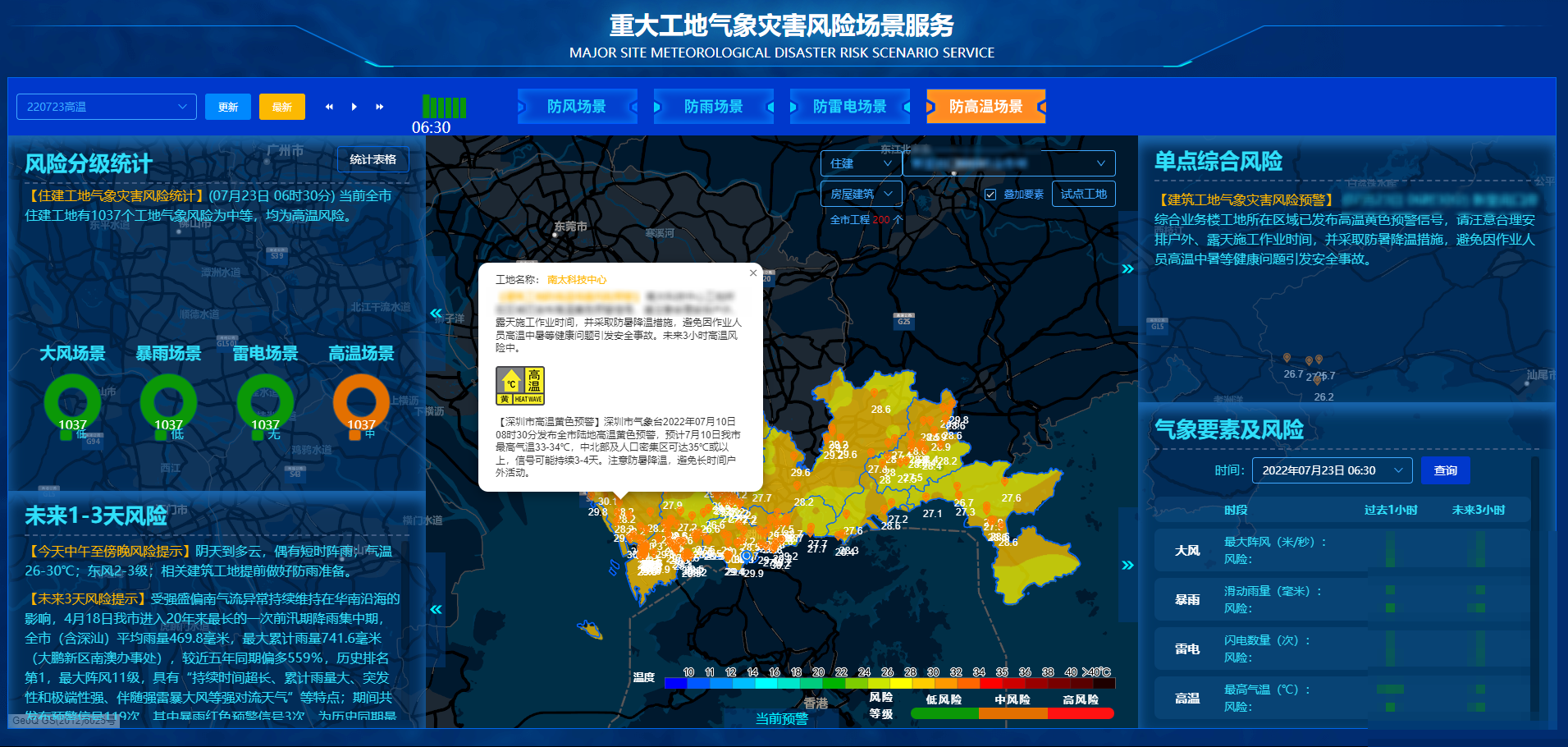Click the yellow high-temperature warning icon
This screenshot has height=747, width=1568.
(x=520, y=386)
